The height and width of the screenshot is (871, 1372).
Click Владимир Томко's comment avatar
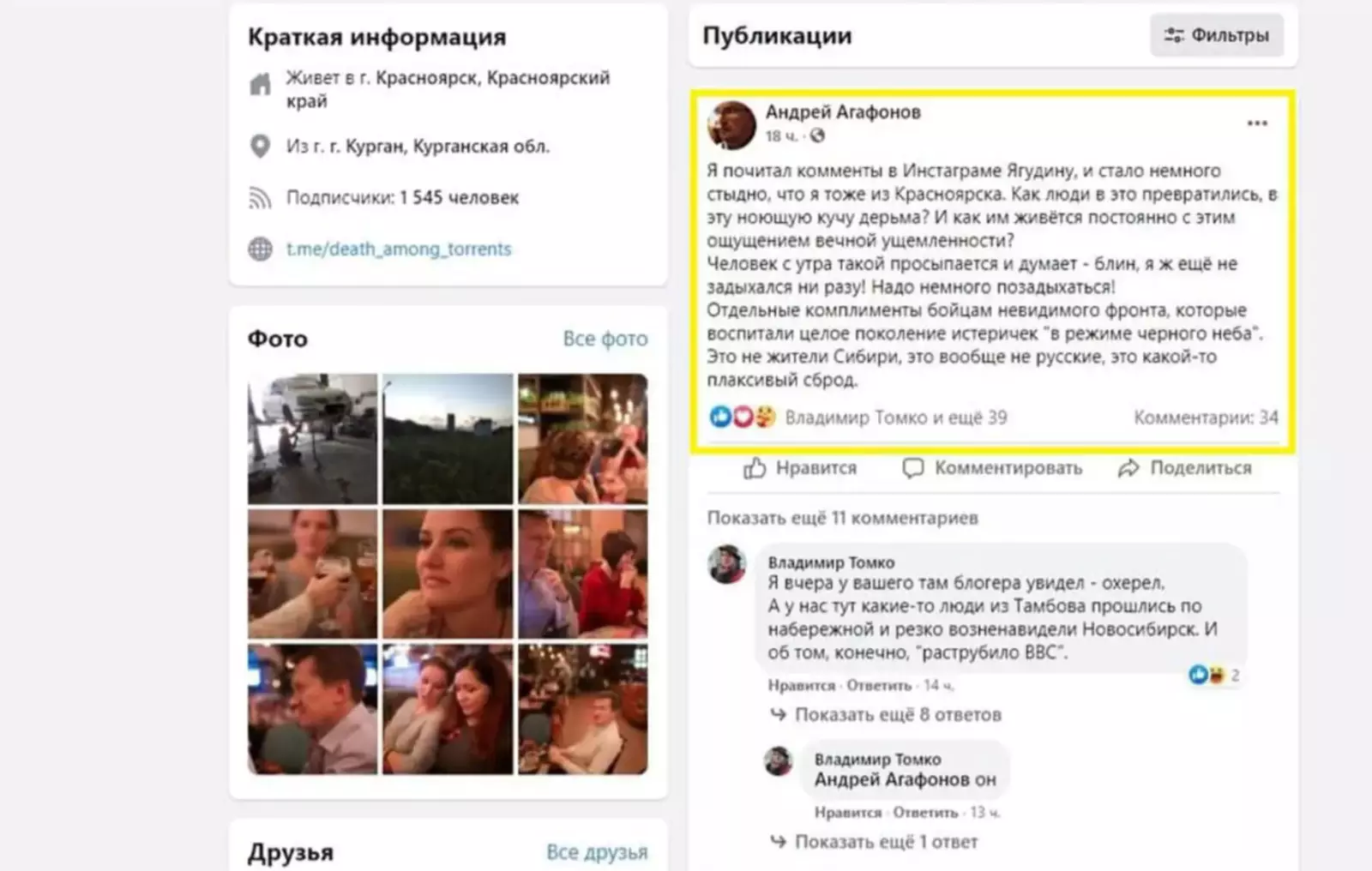click(x=726, y=564)
